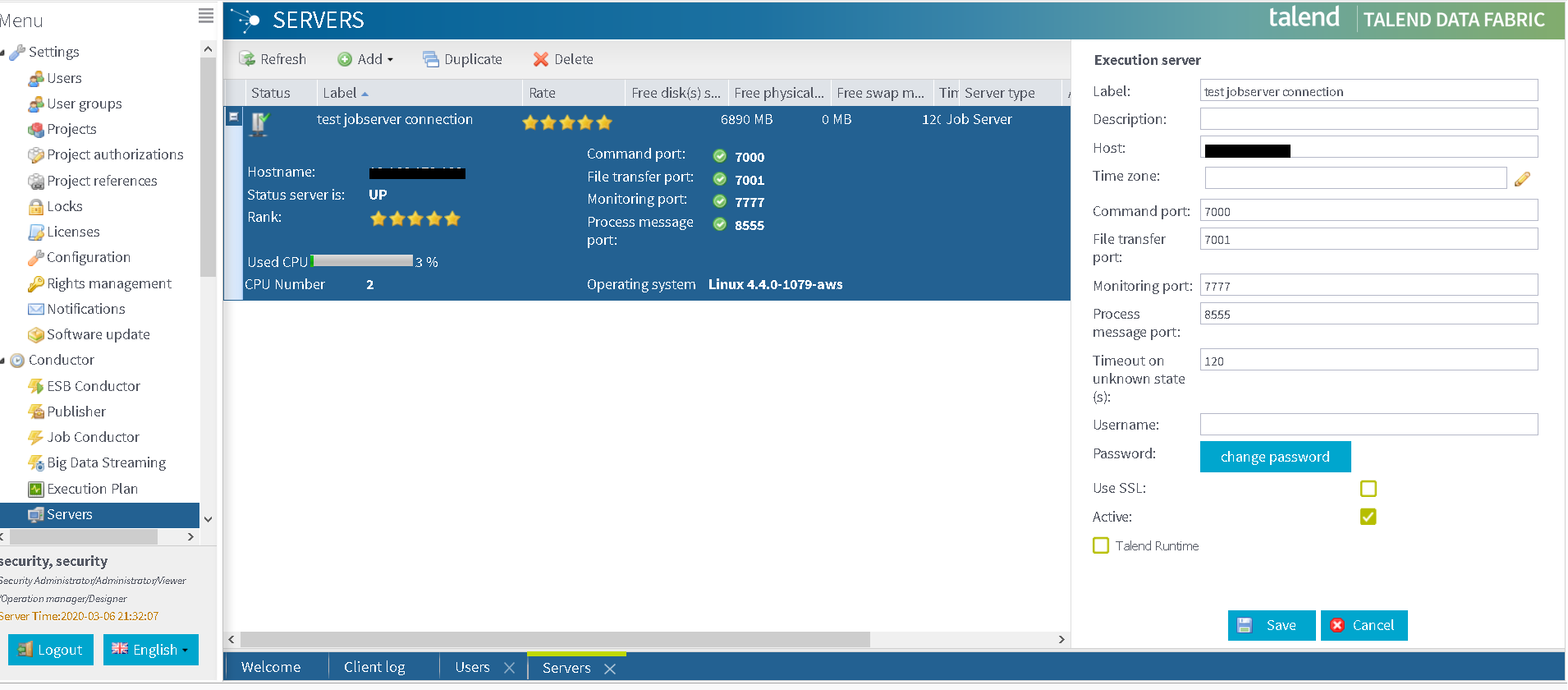1568x690 pixels.
Task: Click the Refresh toolbar icon
Action: (x=247, y=59)
